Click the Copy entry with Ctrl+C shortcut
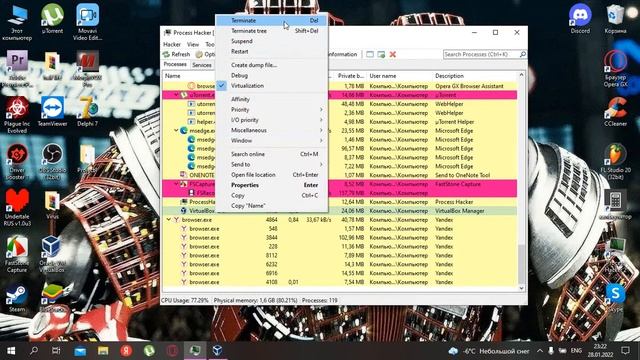The width and height of the screenshot is (640, 360). tap(271, 196)
